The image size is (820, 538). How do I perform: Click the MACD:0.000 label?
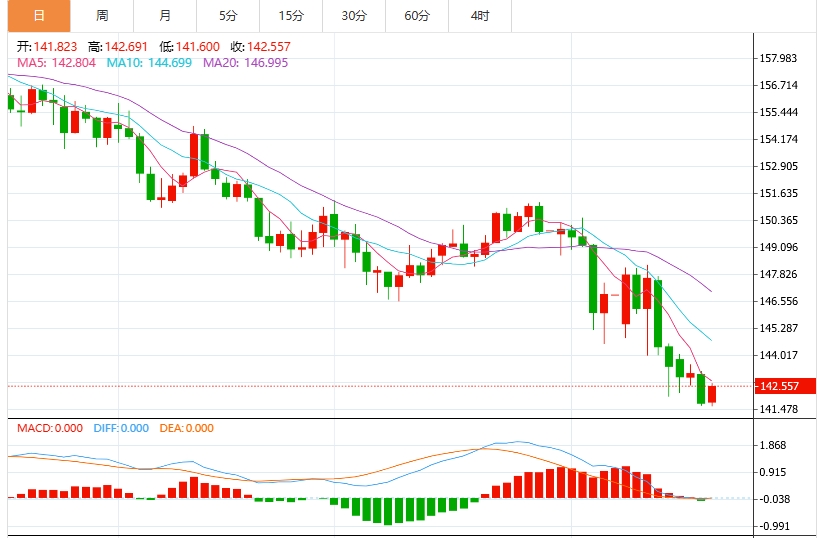pyautogui.click(x=50, y=428)
